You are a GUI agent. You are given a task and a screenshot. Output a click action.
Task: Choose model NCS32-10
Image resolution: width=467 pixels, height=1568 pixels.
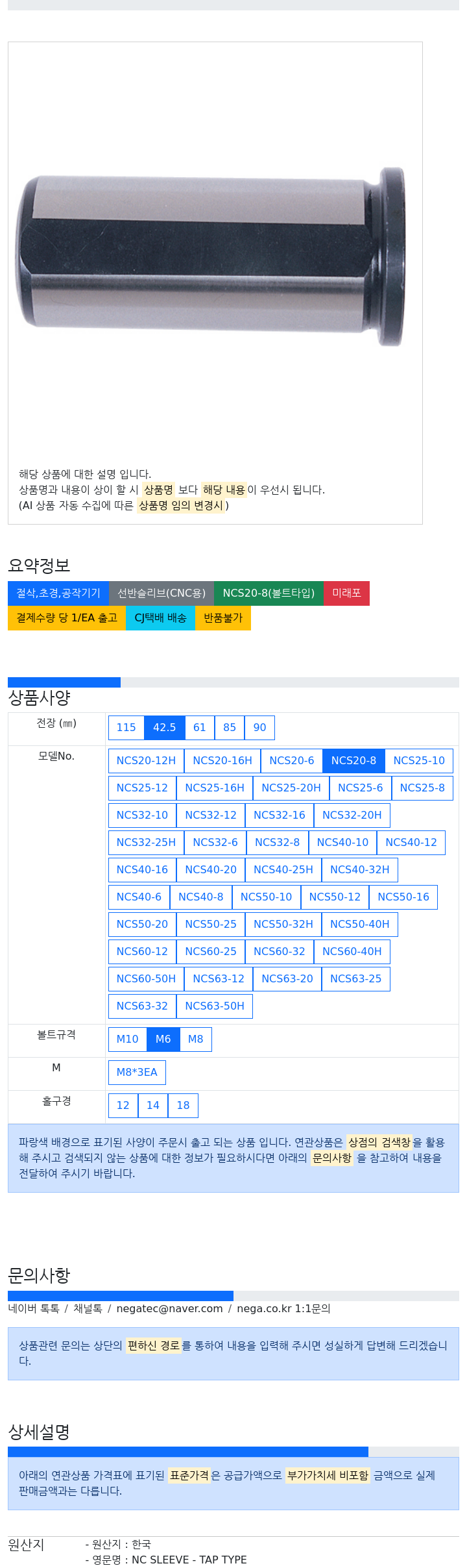pyautogui.click(x=142, y=815)
